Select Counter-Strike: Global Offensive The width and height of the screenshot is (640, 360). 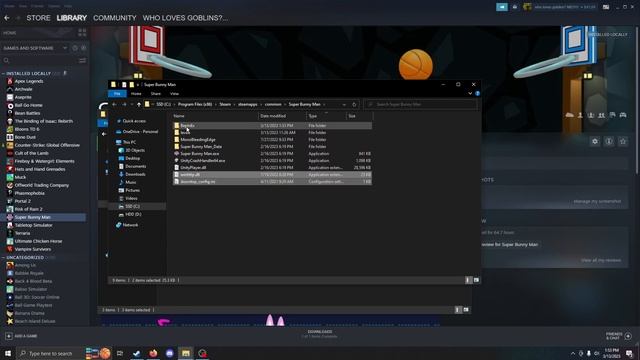click(x=47, y=145)
